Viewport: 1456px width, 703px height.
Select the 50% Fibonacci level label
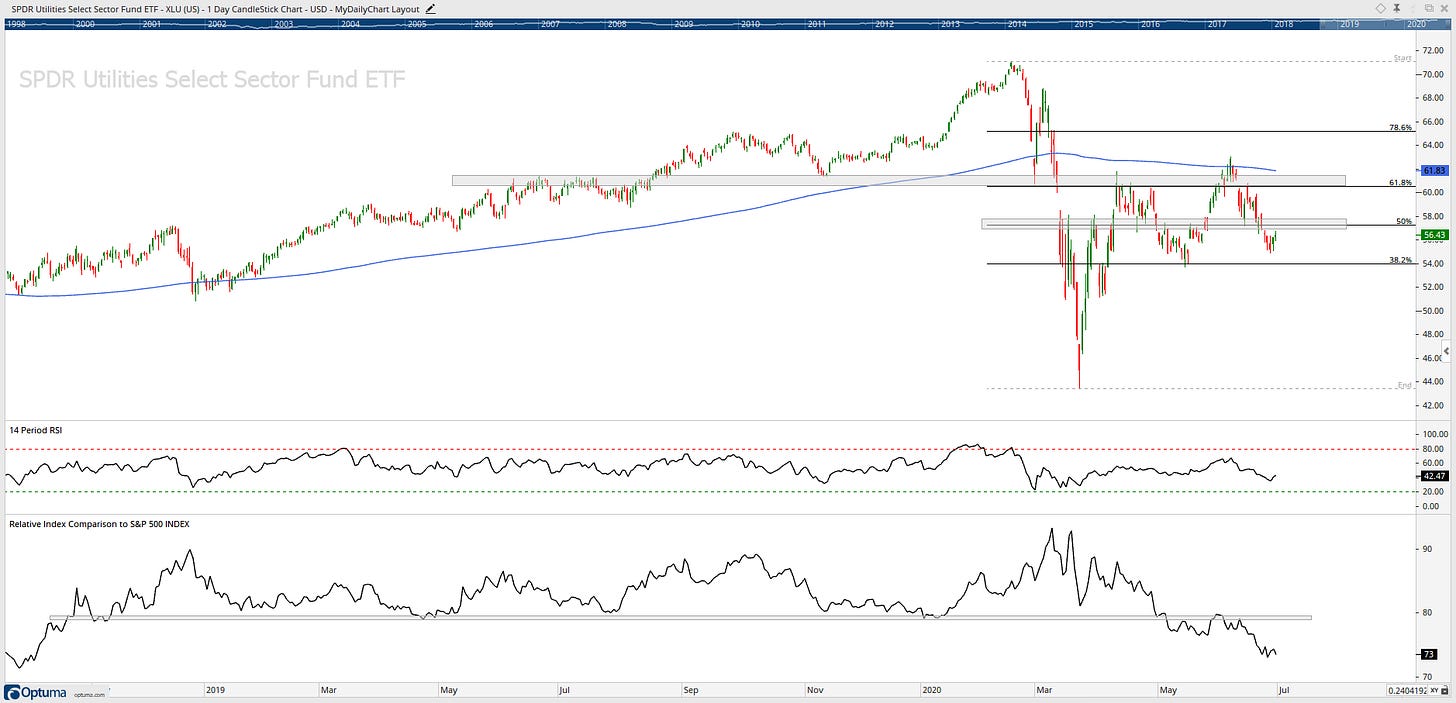[x=1403, y=221]
